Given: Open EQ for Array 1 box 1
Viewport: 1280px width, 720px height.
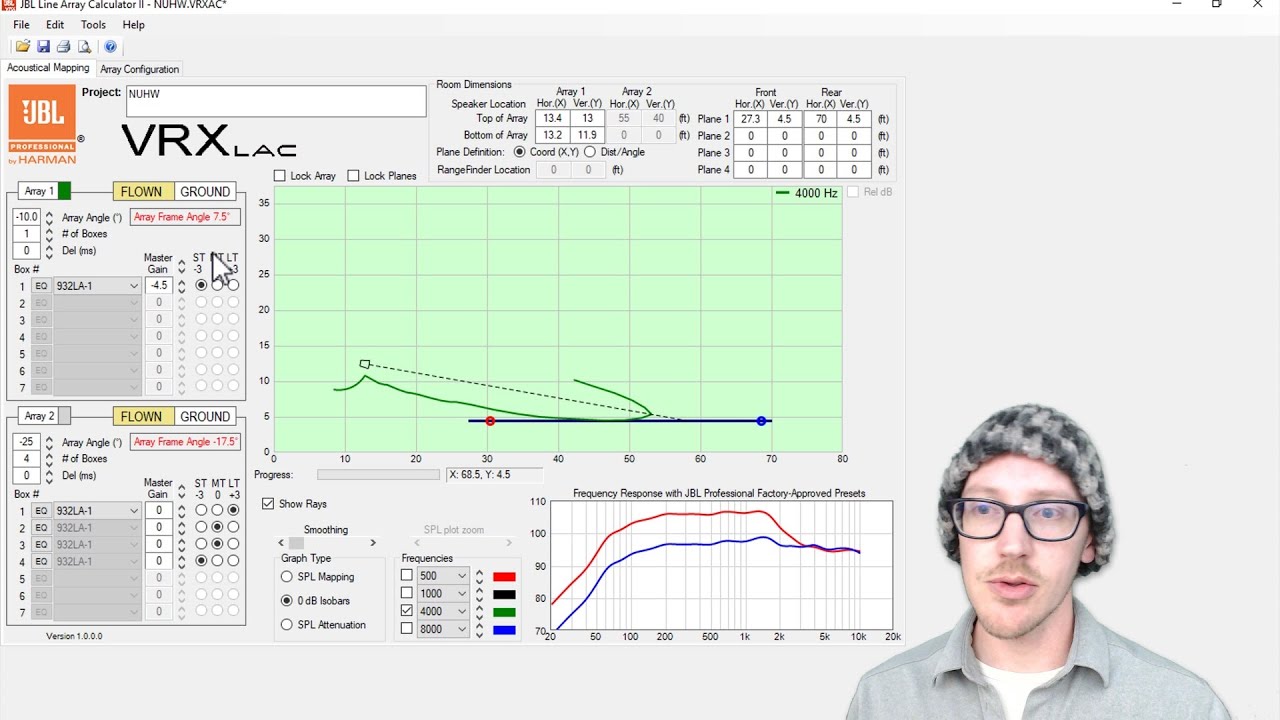Looking at the screenshot, I should pos(41,286).
